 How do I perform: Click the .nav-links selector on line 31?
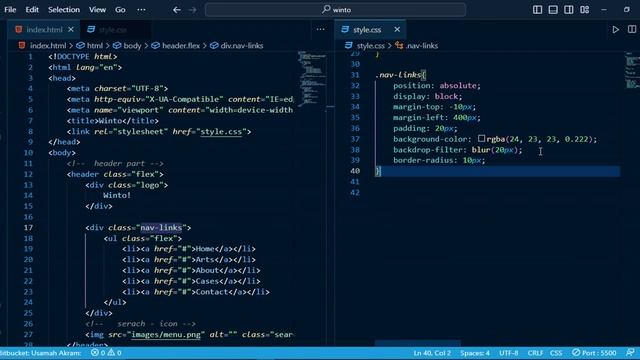[398, 75]
